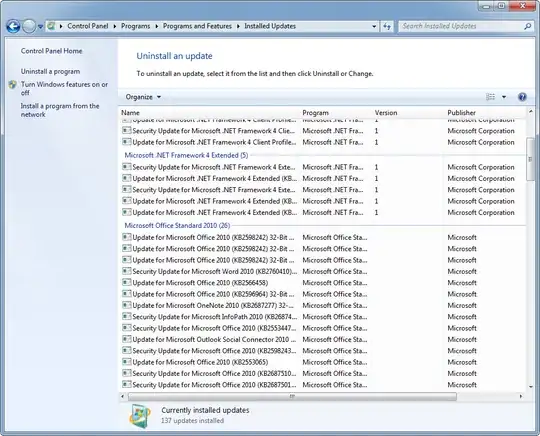Select the InfoPath 2010 update icon
This screenshot has width=540, height=436.
(x=127, y=316)
